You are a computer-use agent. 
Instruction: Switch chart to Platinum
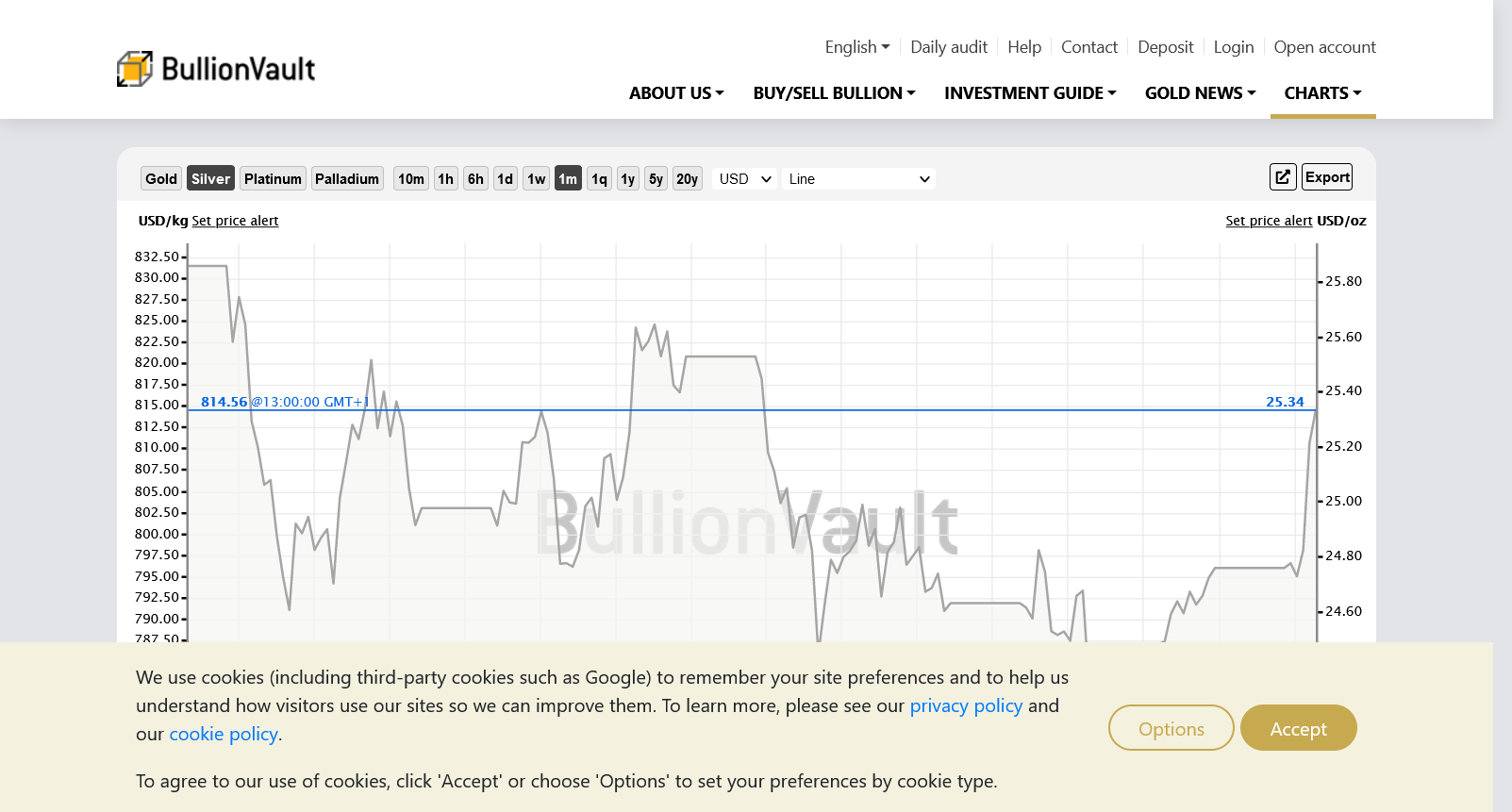tap(273, 179)
